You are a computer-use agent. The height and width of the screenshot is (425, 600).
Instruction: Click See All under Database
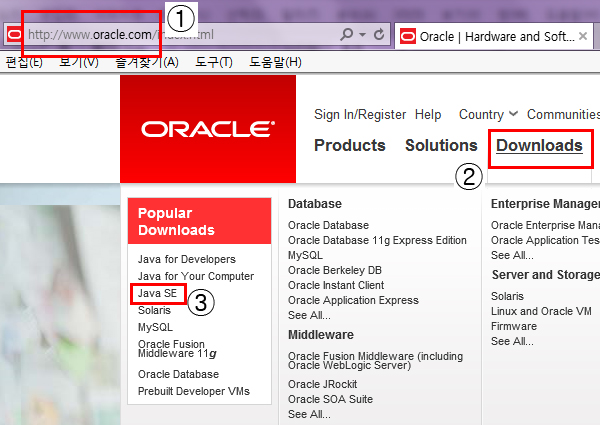click(x=309, y=315)
